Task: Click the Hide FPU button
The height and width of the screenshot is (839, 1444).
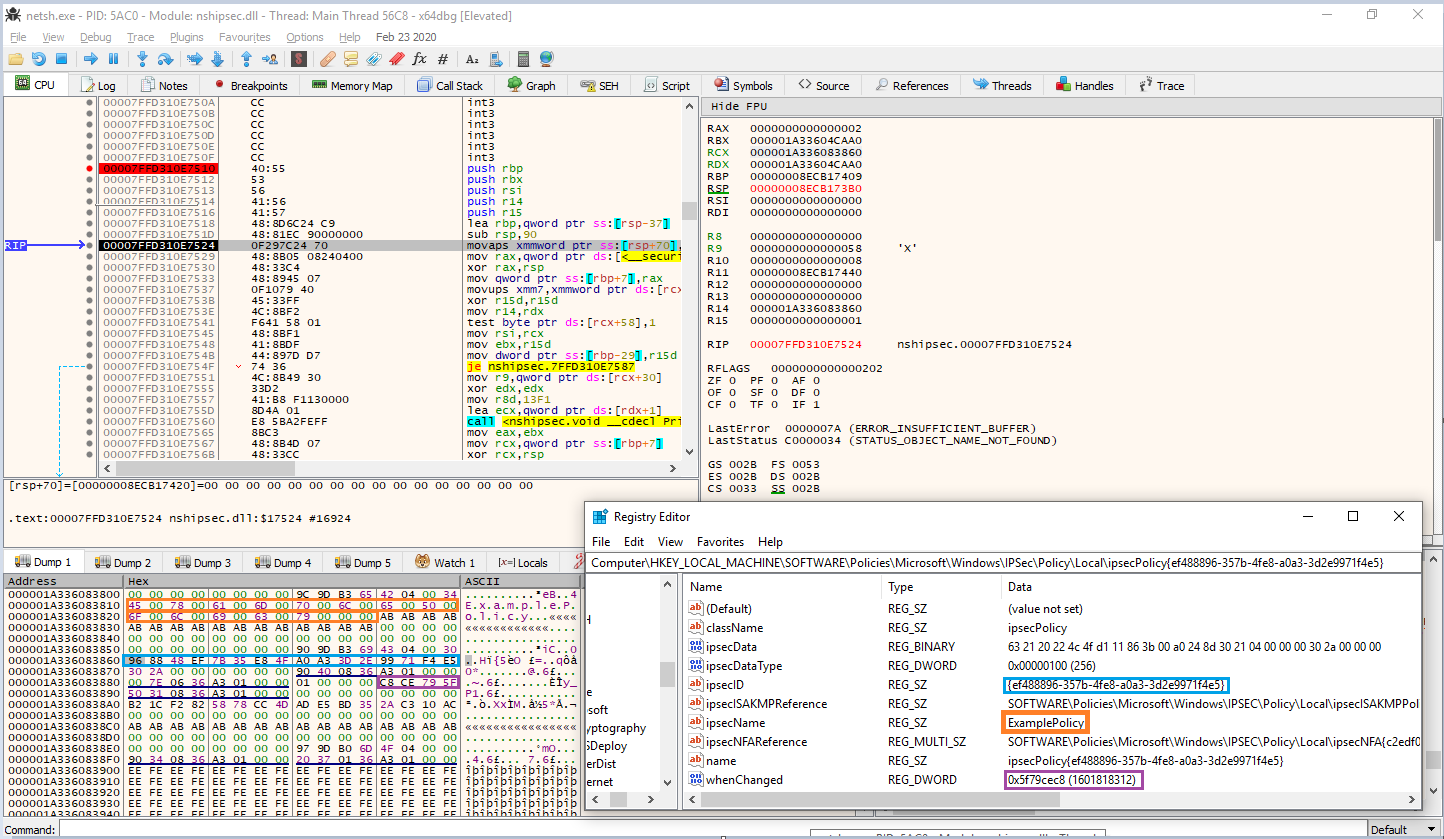Action: click(x=739, y=106)
